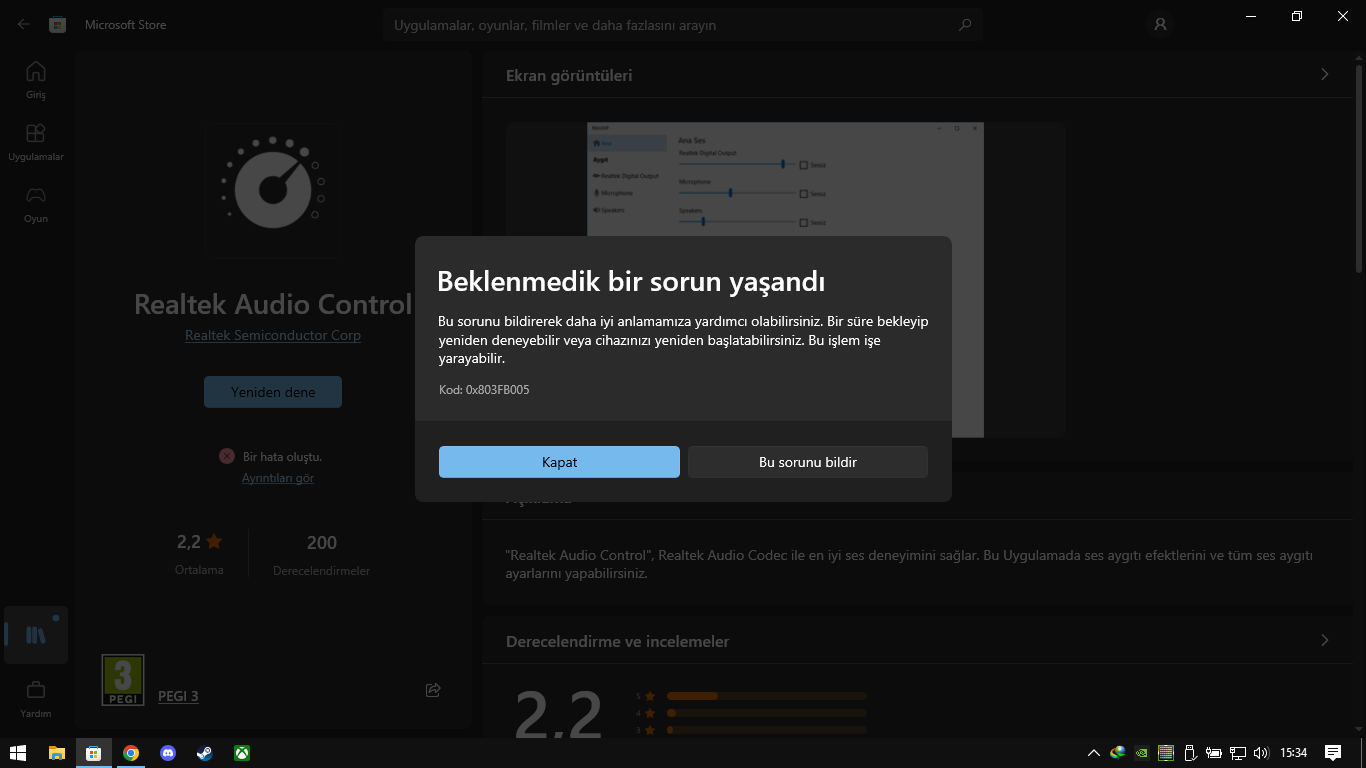Open the Giriş home section
The image size is (1366, 768).
click(36, 80)
